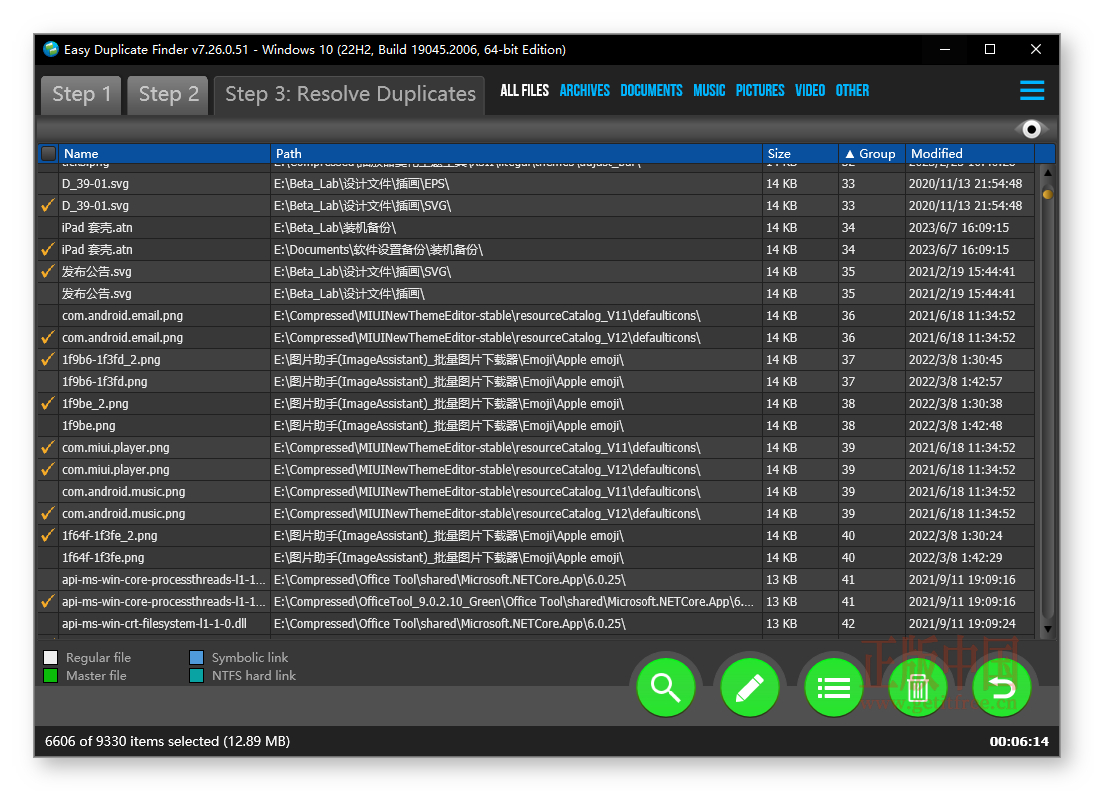The image size is (1094, 791).
Task: Tick the select-all checkbox in the Name header
Action: click(48, 153)
